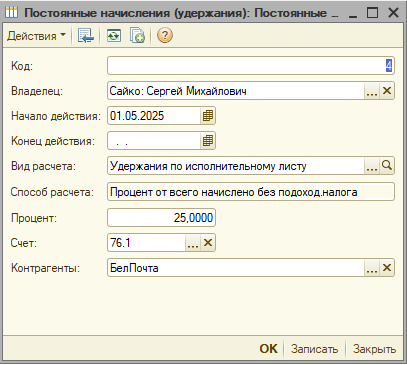Screen dimensions: 407x365
Task: Click the Начало действия date field
Action: pos(154,116)
